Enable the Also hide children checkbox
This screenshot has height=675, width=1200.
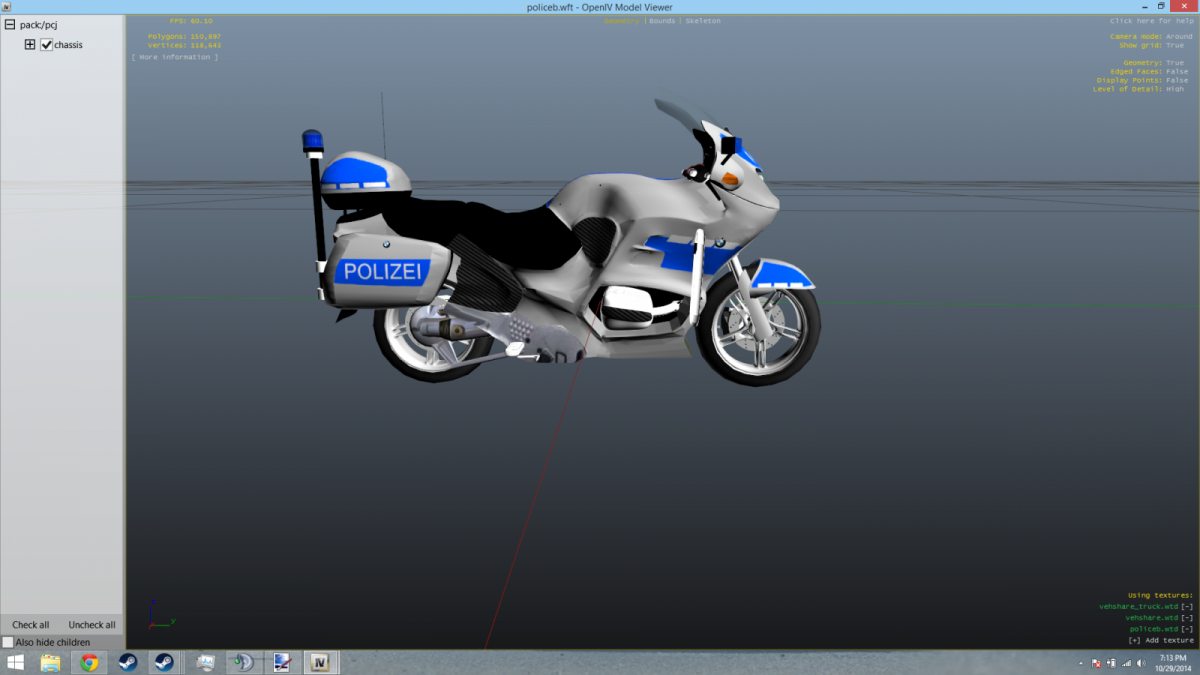coord(8,642)
